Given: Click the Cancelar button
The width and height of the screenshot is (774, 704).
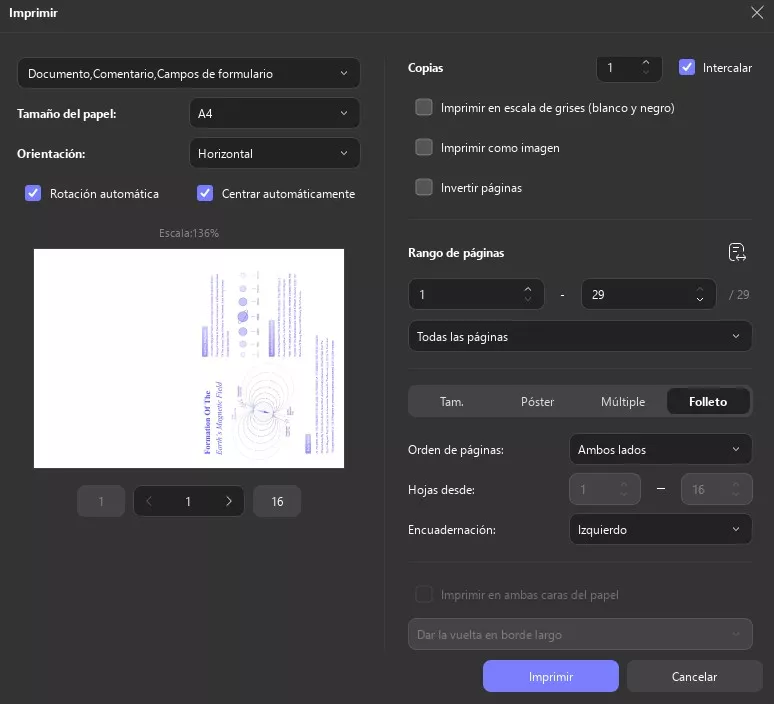Looking at the screenshot, I should (x=694, y=676).
